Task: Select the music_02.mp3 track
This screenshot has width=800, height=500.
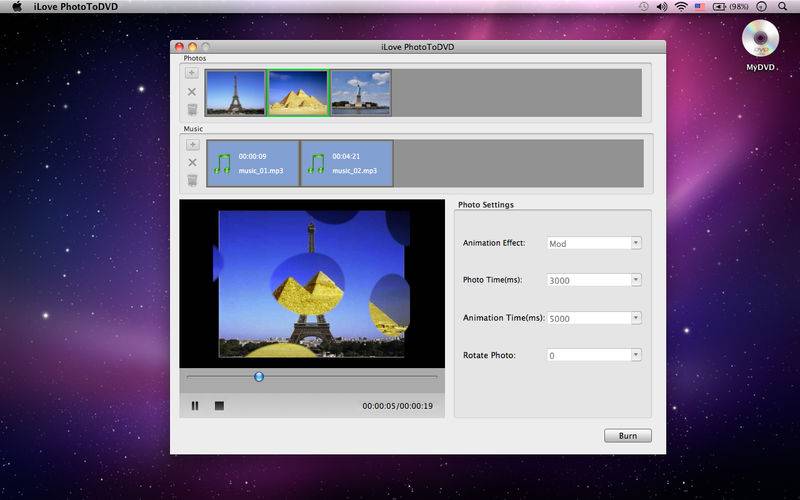Action: click(347, 163)
